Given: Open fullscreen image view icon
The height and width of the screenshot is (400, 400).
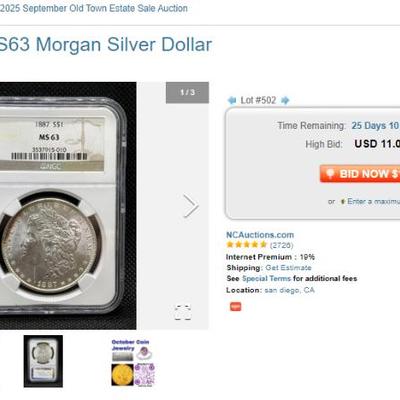Looking at the screenshot, I should coord(183,312).
